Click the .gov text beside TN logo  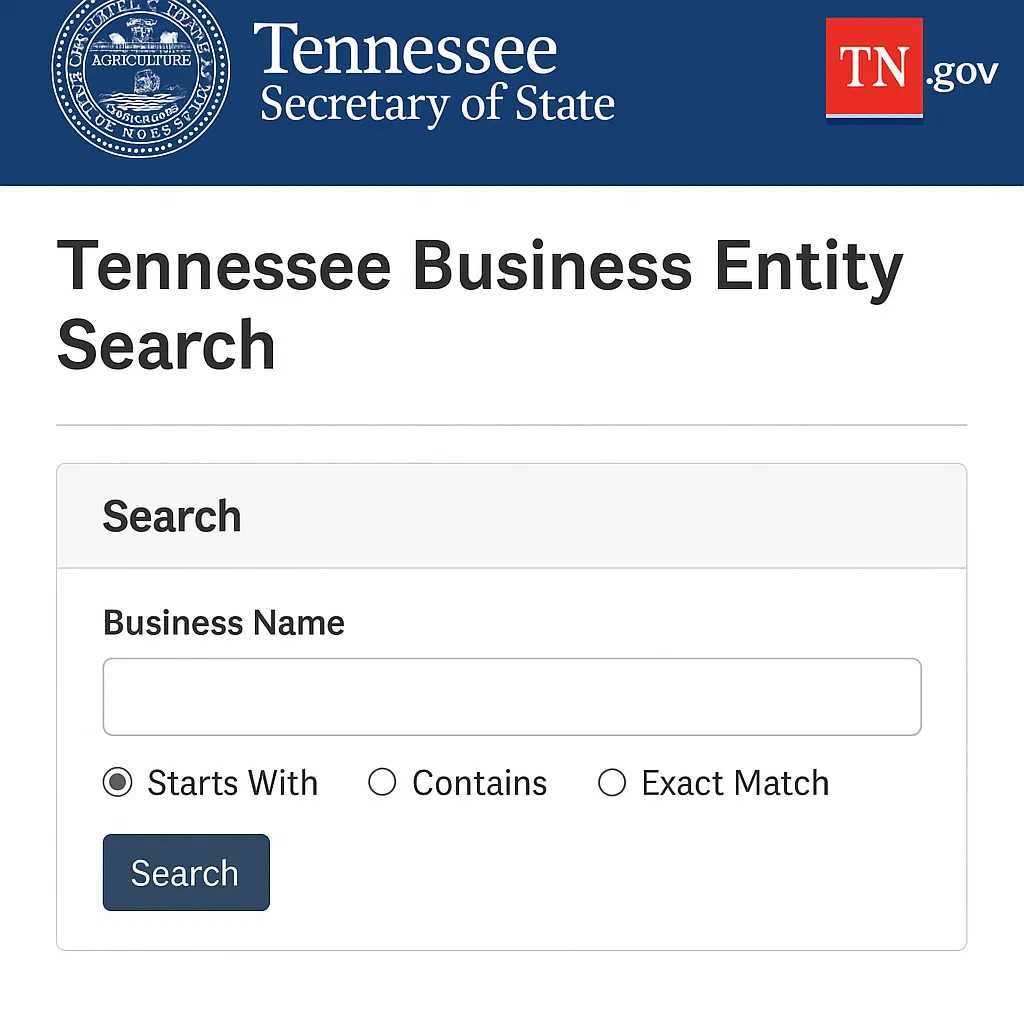click(962, 74)
